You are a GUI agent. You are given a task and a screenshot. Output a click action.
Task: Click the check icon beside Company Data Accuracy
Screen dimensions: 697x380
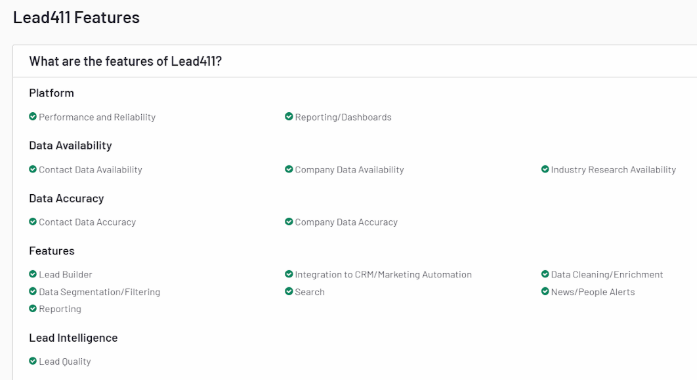coord(289,221)
